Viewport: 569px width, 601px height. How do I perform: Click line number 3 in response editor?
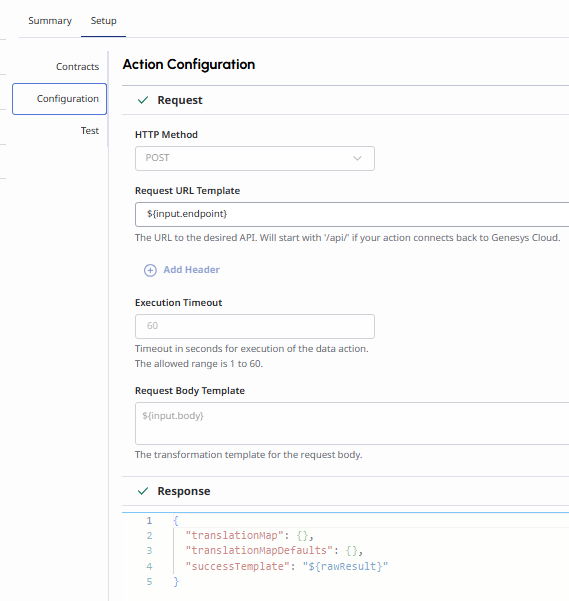(x=149, y=551)
